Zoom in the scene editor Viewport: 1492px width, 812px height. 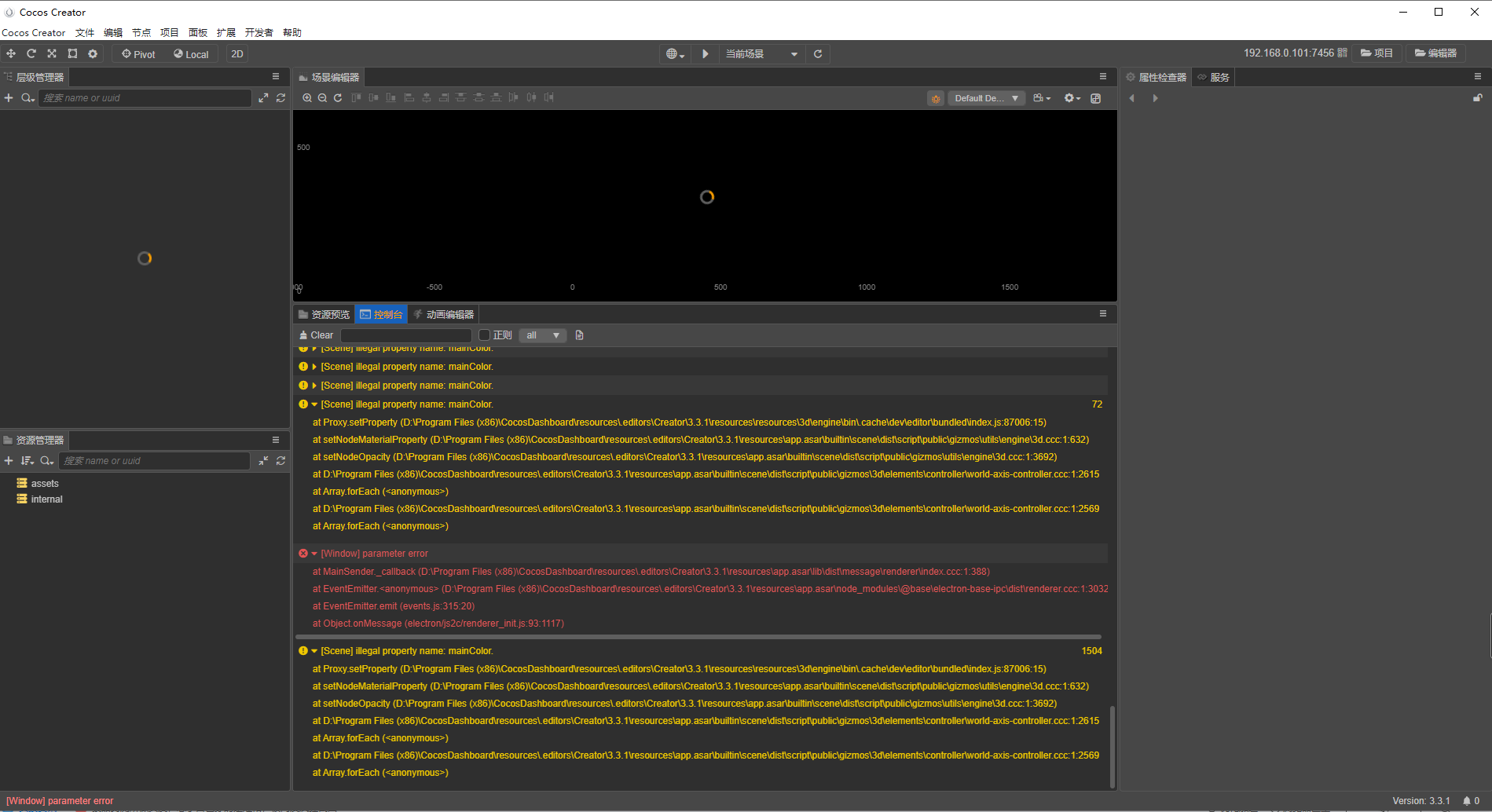(x=307, y=98)
